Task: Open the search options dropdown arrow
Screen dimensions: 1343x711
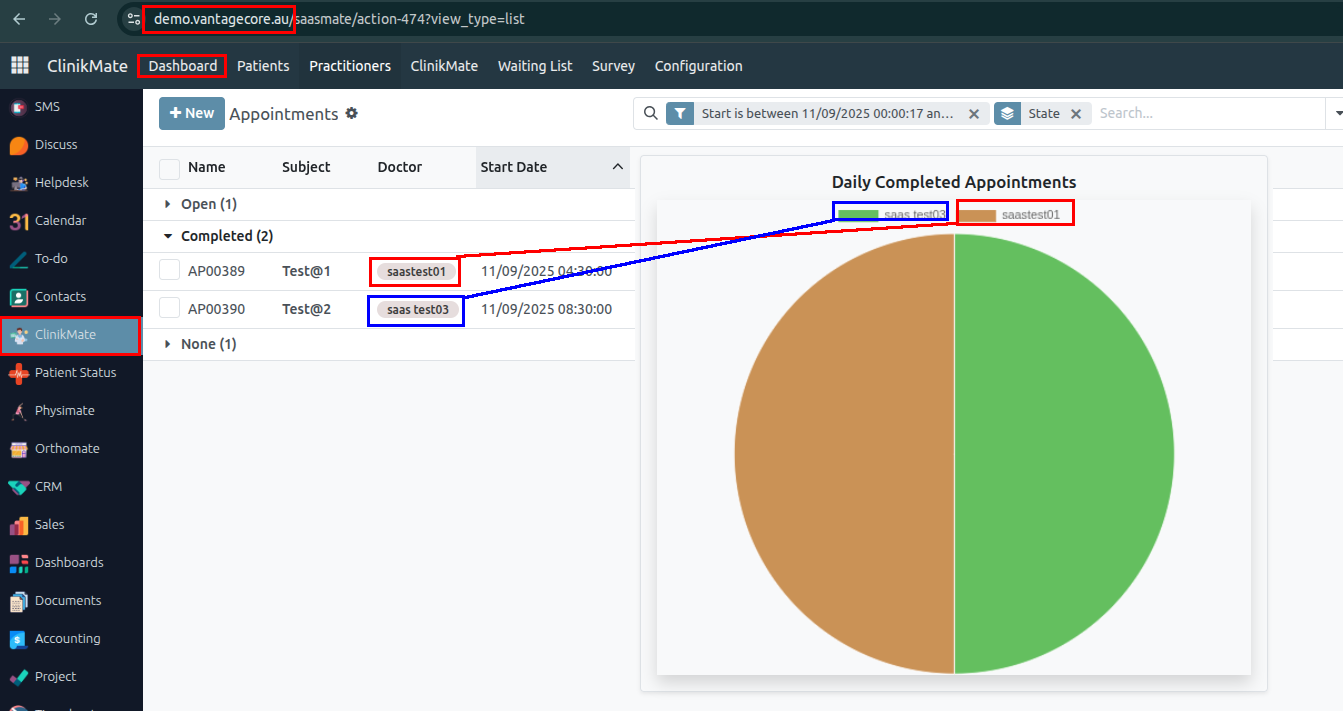Action: (1336, 114)
